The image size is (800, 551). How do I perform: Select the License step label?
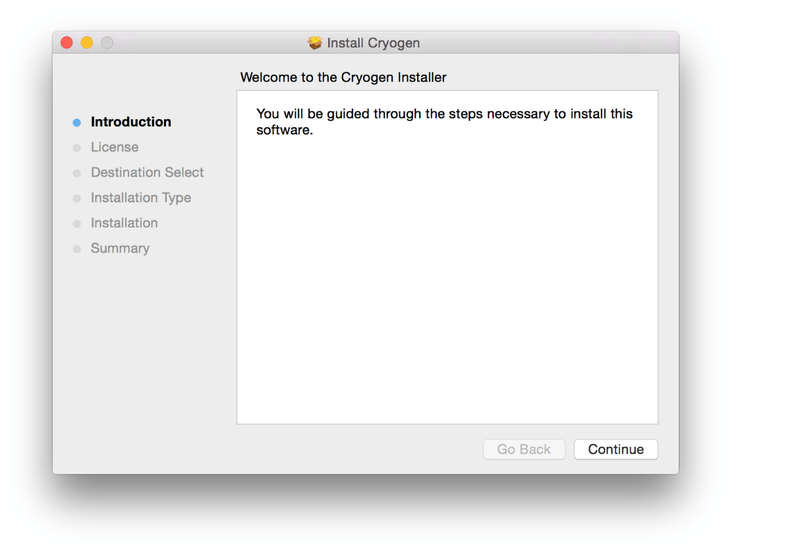pos(115,147)
